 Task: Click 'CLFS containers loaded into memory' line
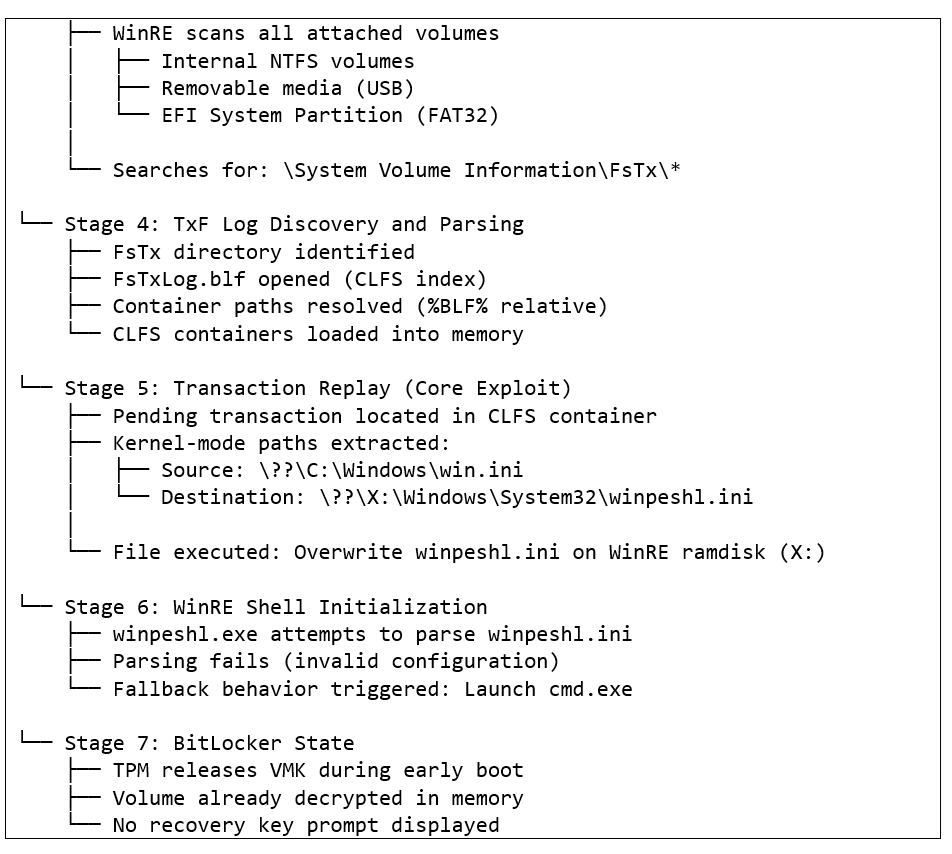coord(318,334)
